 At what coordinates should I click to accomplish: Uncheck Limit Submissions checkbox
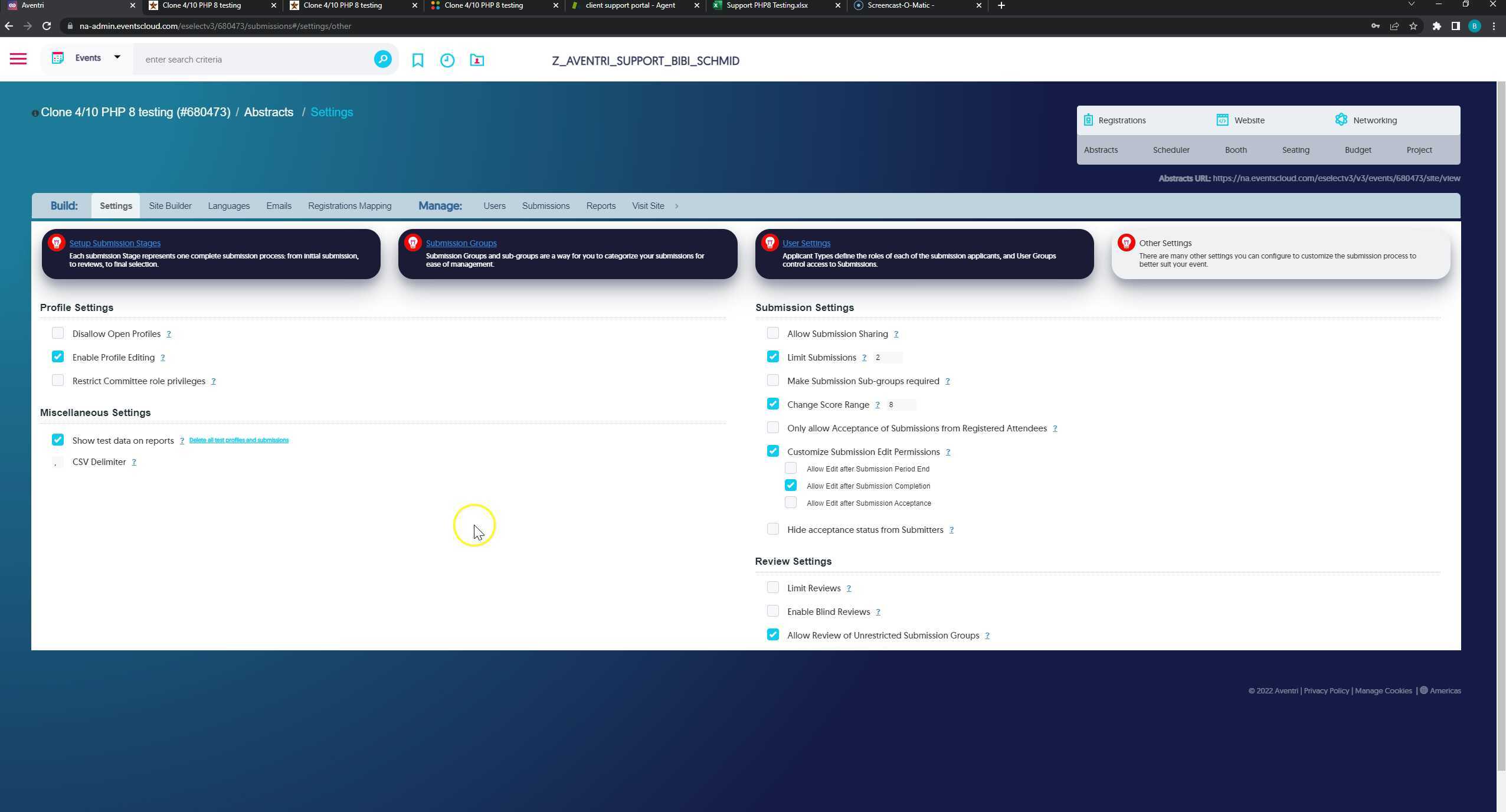tap(772, 357)
